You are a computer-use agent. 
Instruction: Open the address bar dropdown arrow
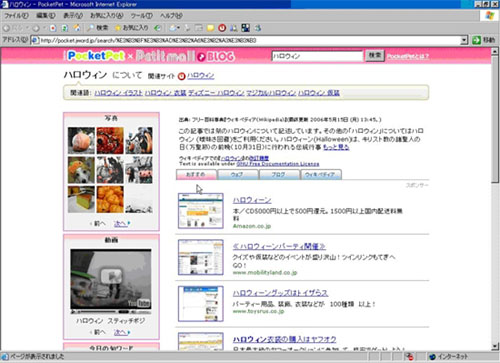[464, 40]
